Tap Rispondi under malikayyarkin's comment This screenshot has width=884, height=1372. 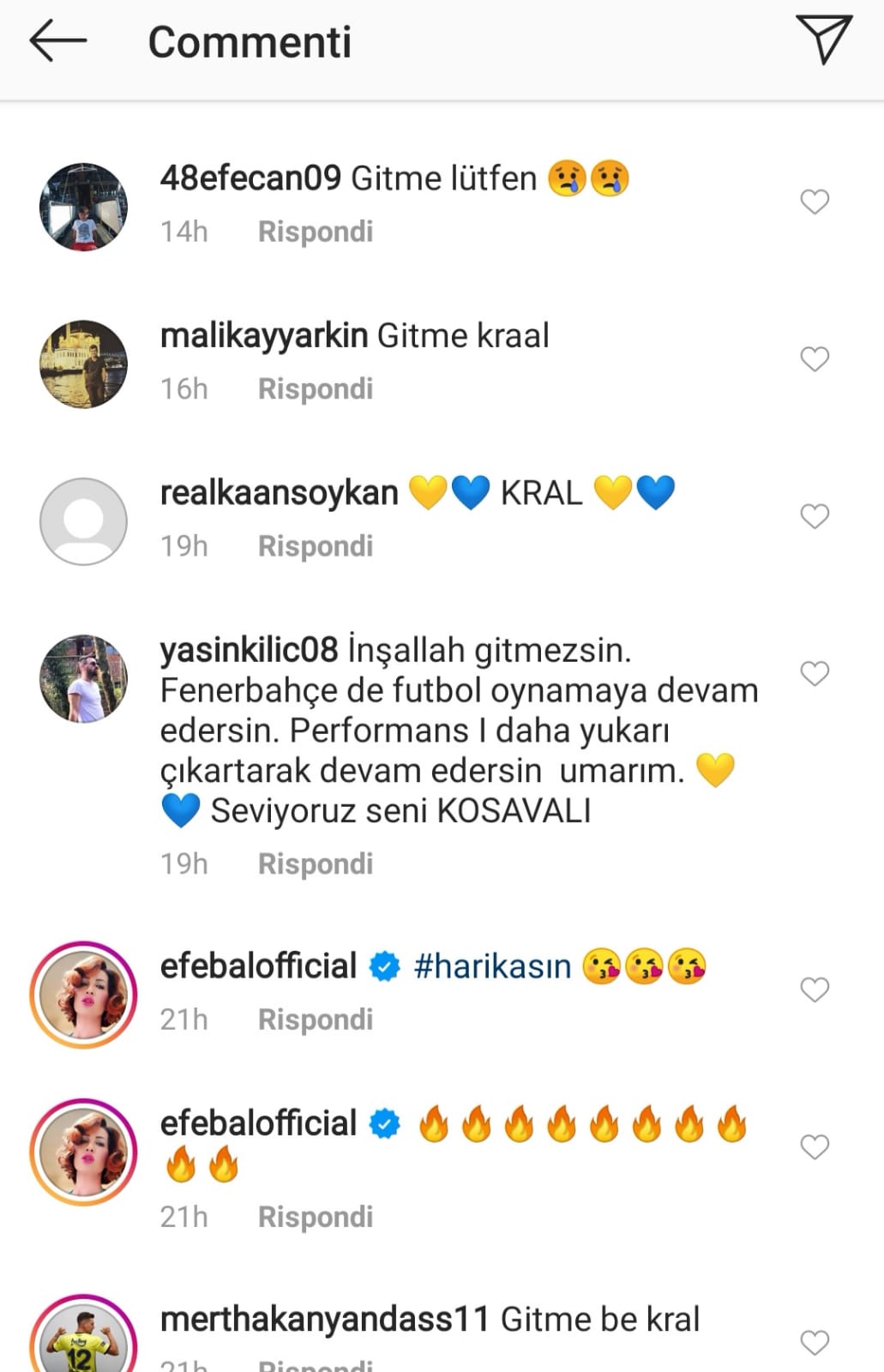click(x=316, y=388)
